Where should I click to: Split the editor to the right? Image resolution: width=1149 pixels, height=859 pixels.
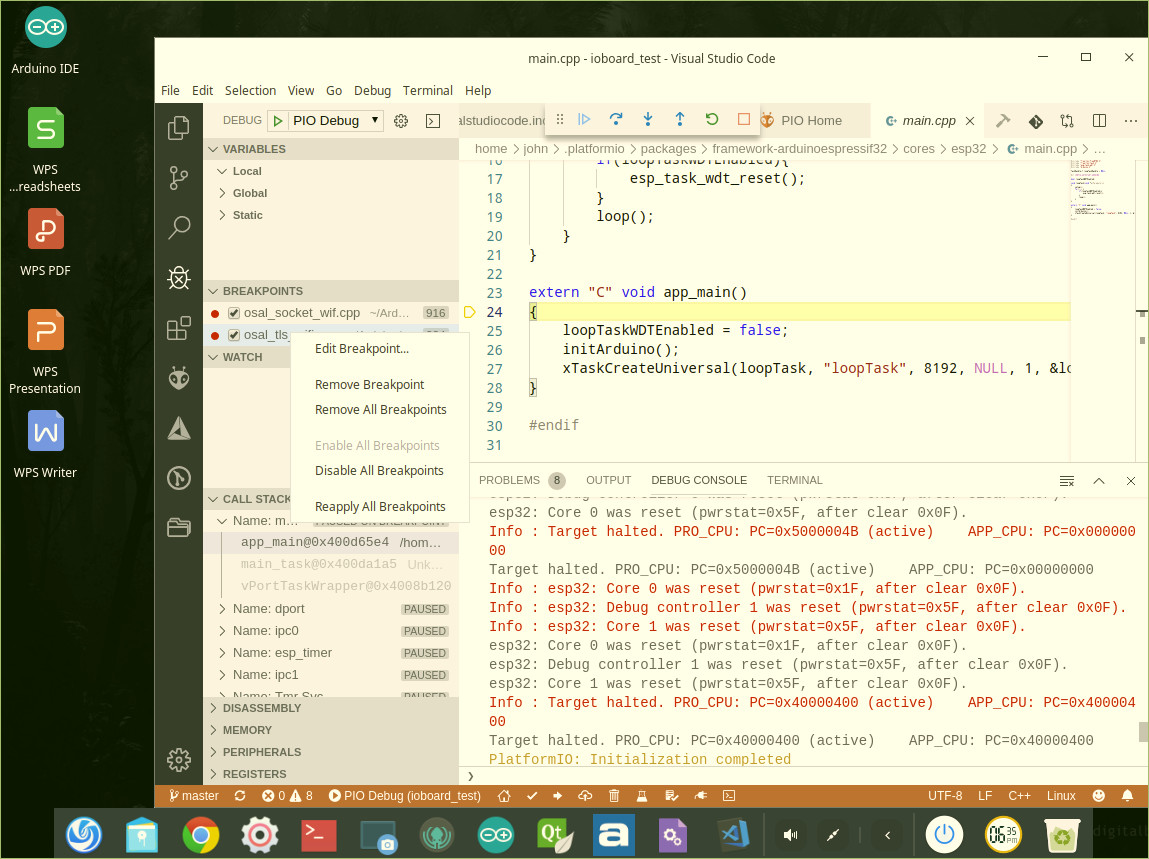pyautogui.click(x=1099, y=121)
